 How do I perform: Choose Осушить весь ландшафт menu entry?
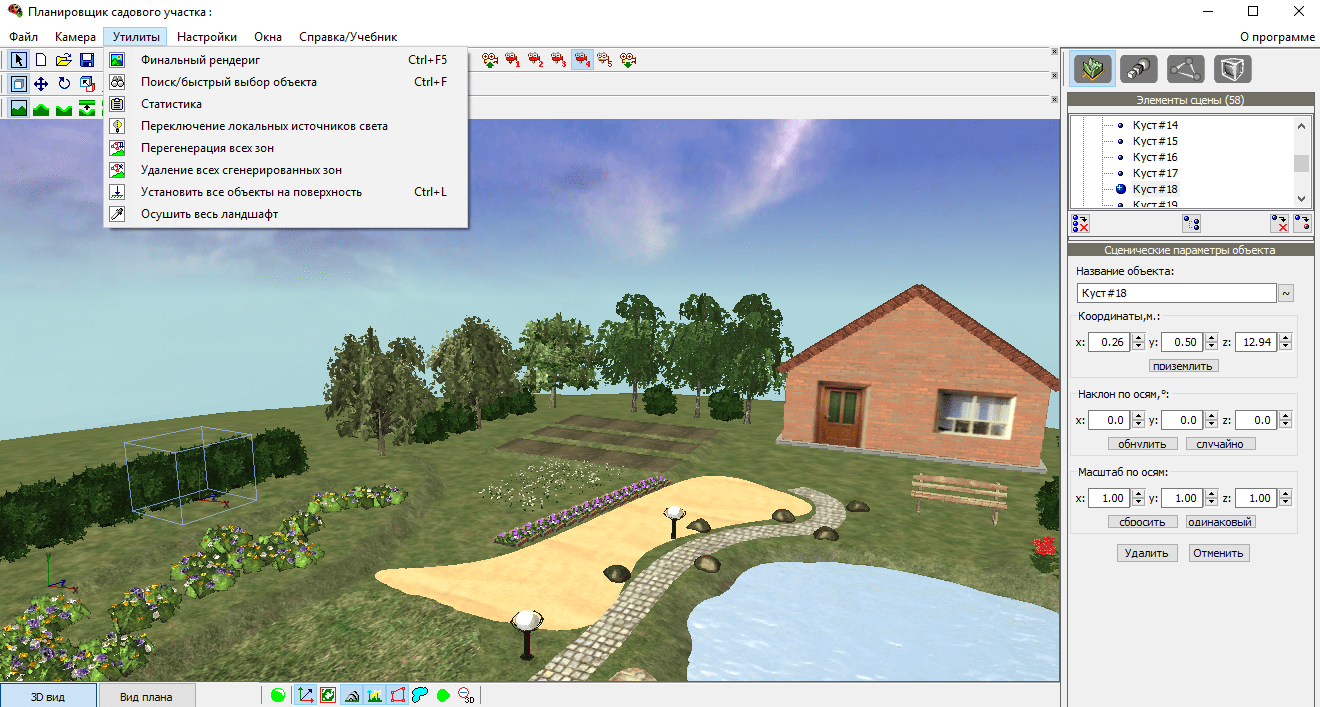click(x=285, y=214)
